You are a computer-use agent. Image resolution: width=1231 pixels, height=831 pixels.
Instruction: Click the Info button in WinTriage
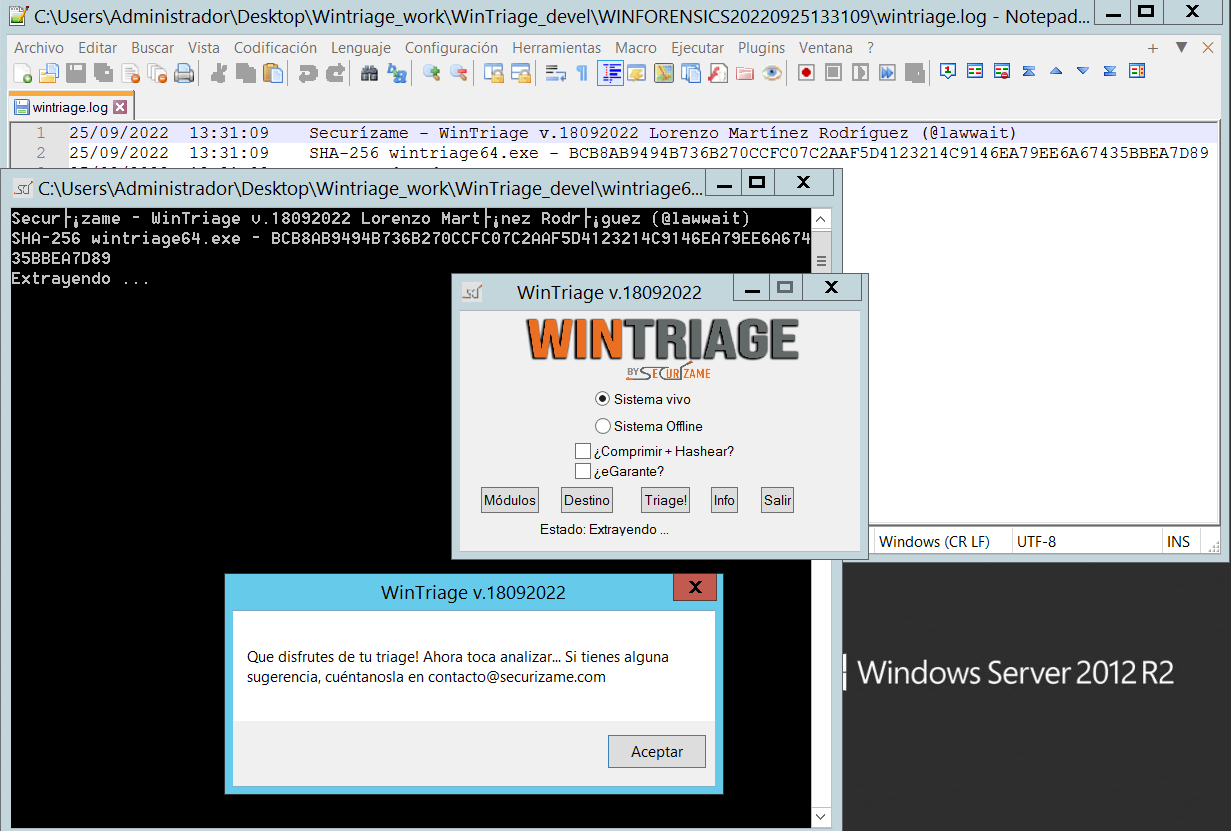click(724, 500)
